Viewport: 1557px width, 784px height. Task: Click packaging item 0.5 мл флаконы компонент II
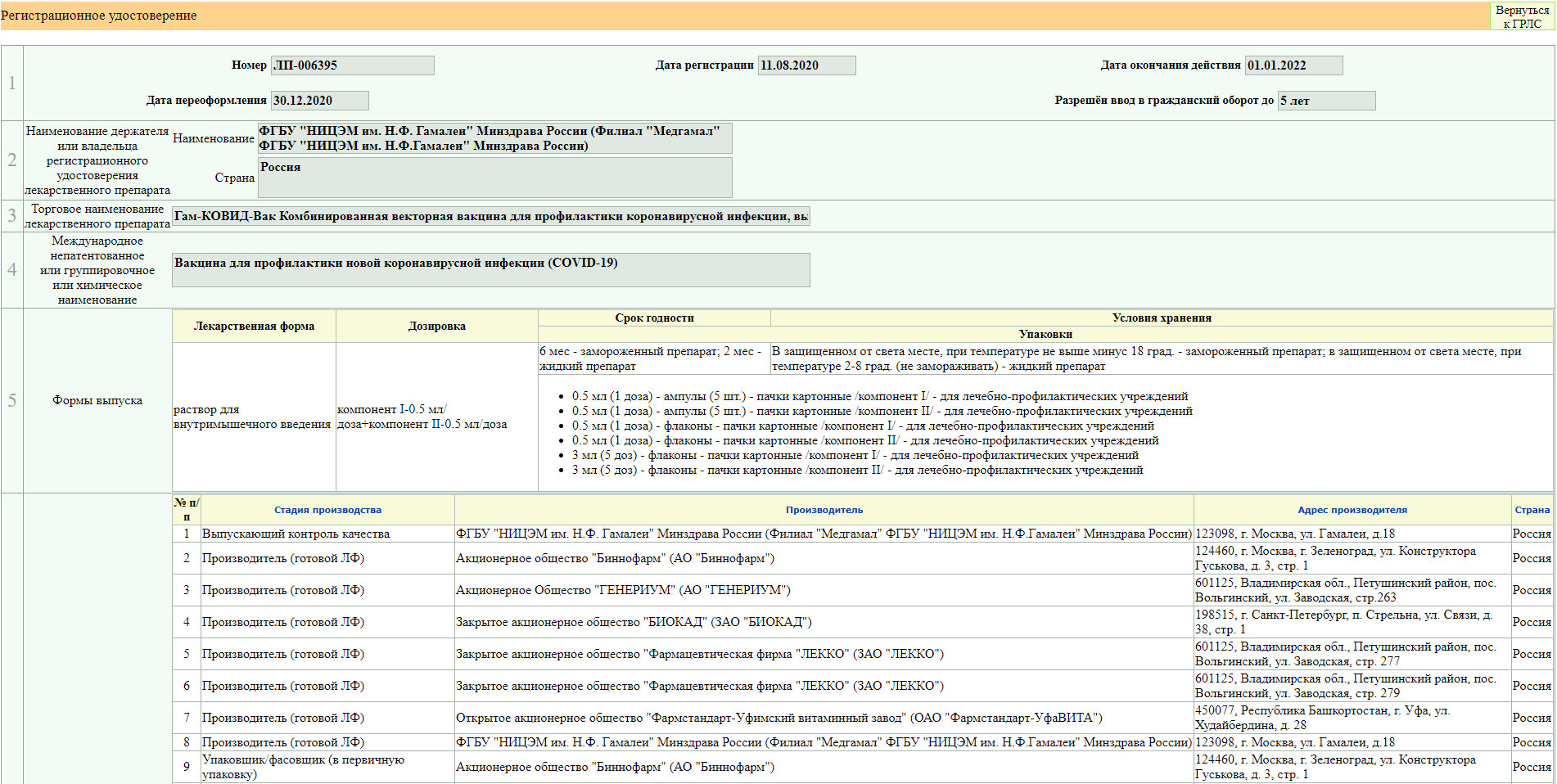865,440
